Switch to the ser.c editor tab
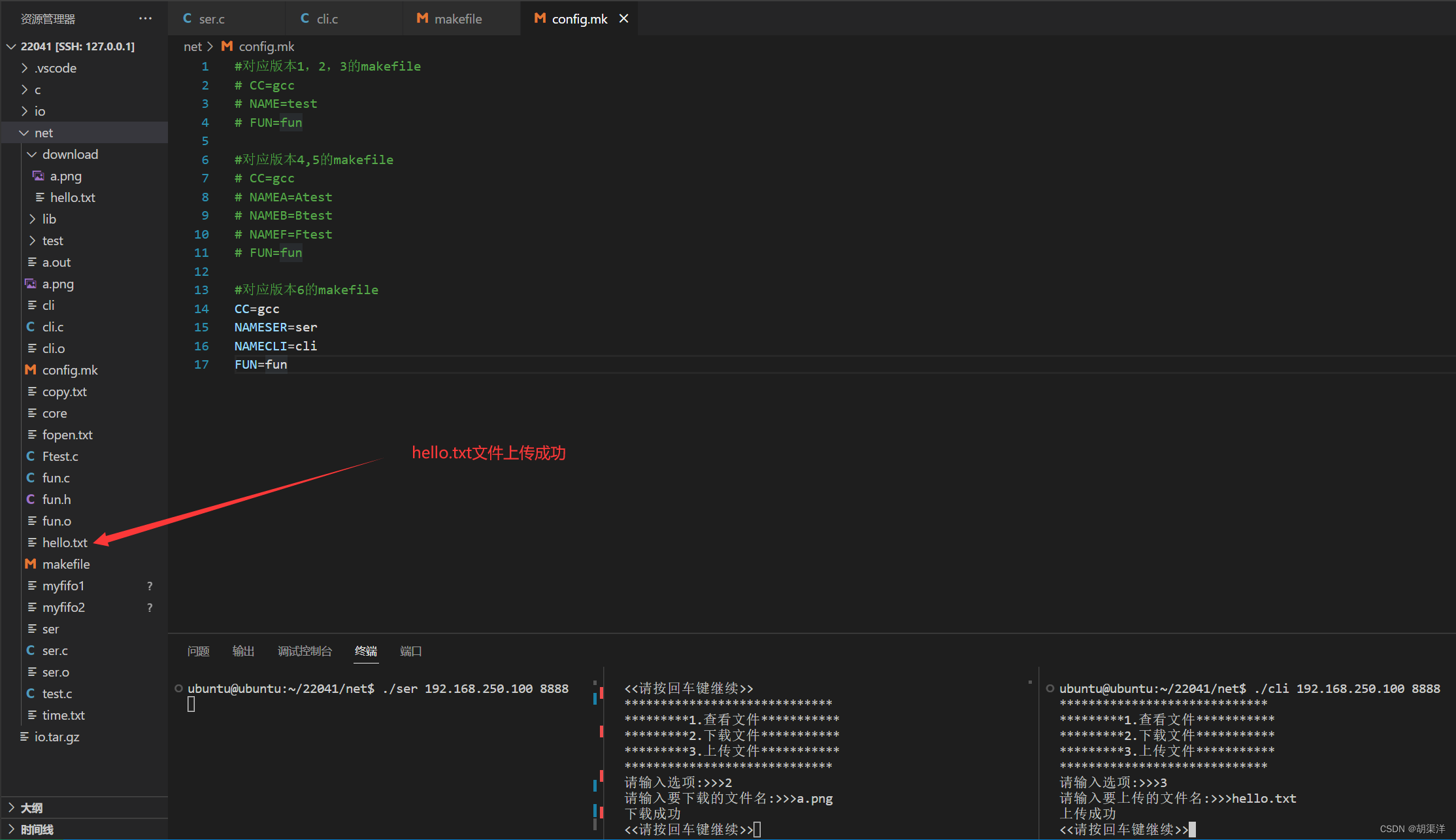Image resolution: width=1456 pixels, height=840 pixels. tap(211, 19)
